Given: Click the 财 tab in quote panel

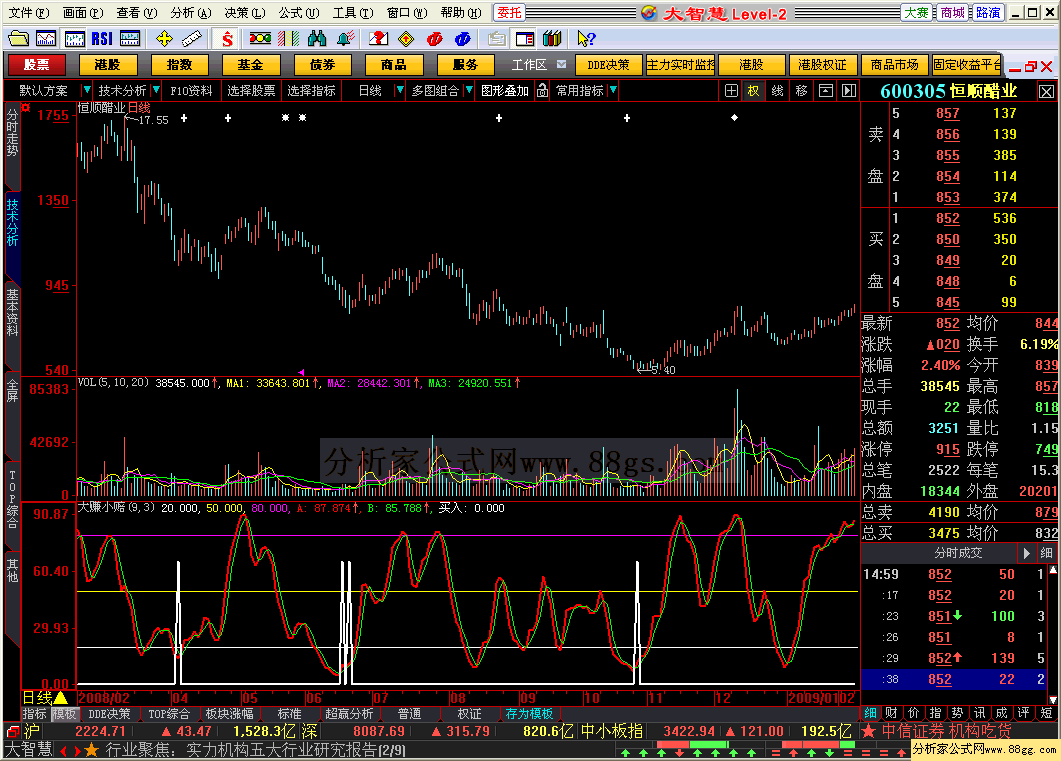Looking at the screenshot, I should (892, 712).
